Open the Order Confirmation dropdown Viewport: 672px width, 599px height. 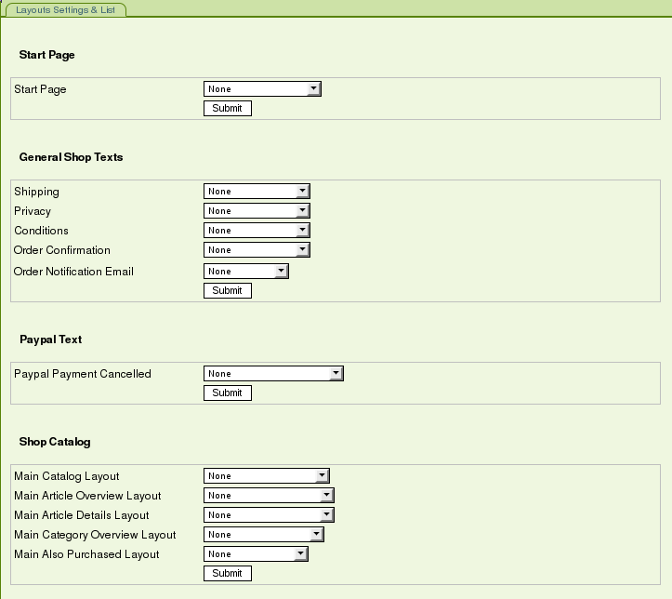tap(256, 250)
